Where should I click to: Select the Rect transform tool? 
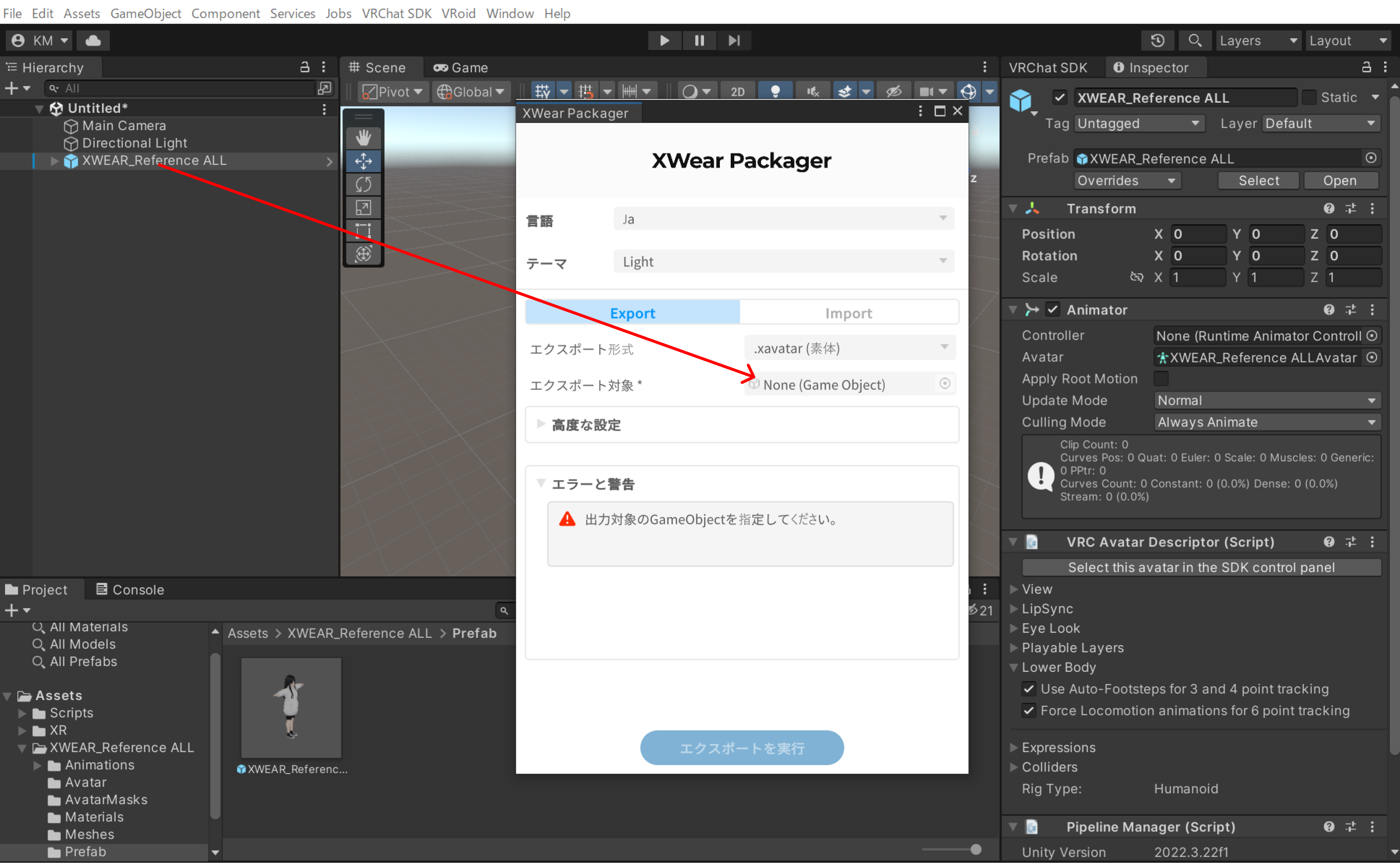(x=363, y=231)
